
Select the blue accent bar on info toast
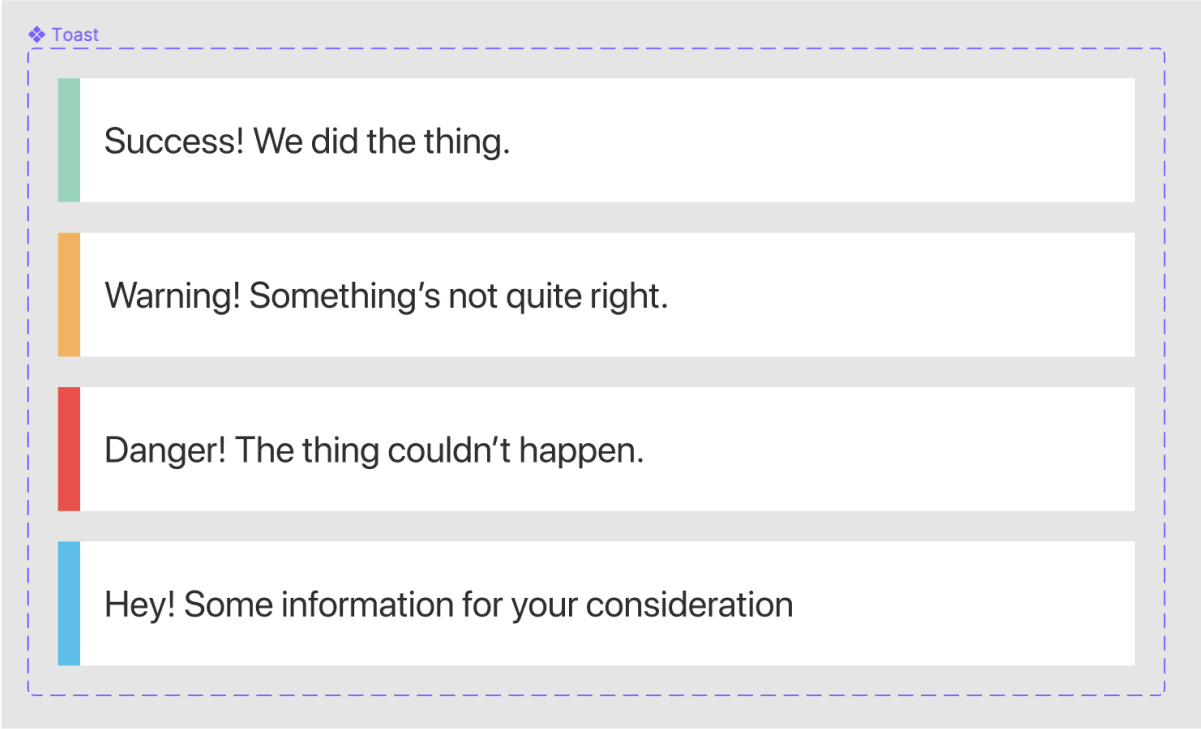coord(69,603)
